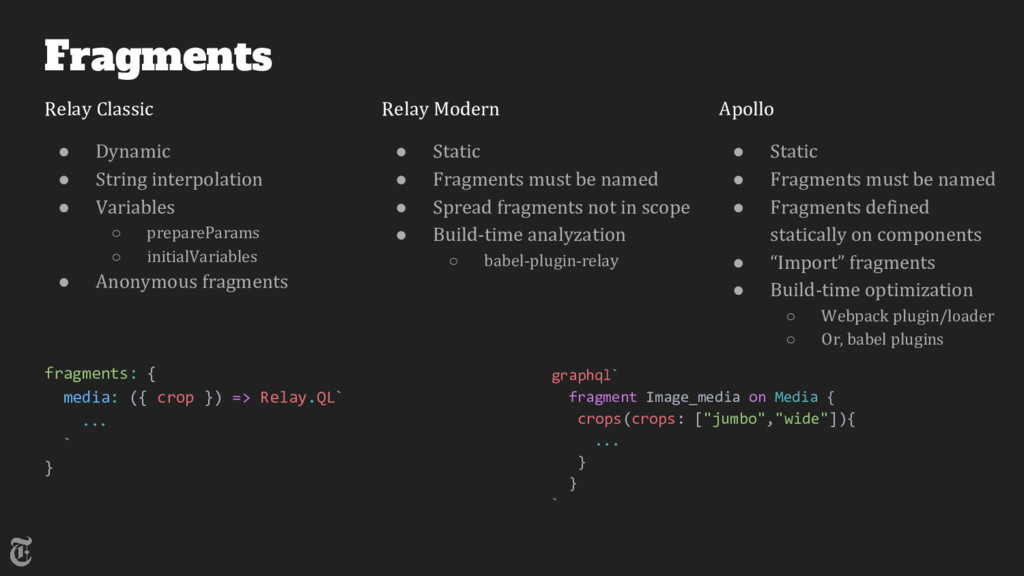Click the initialVariables sub-bullet

(202, 257)
